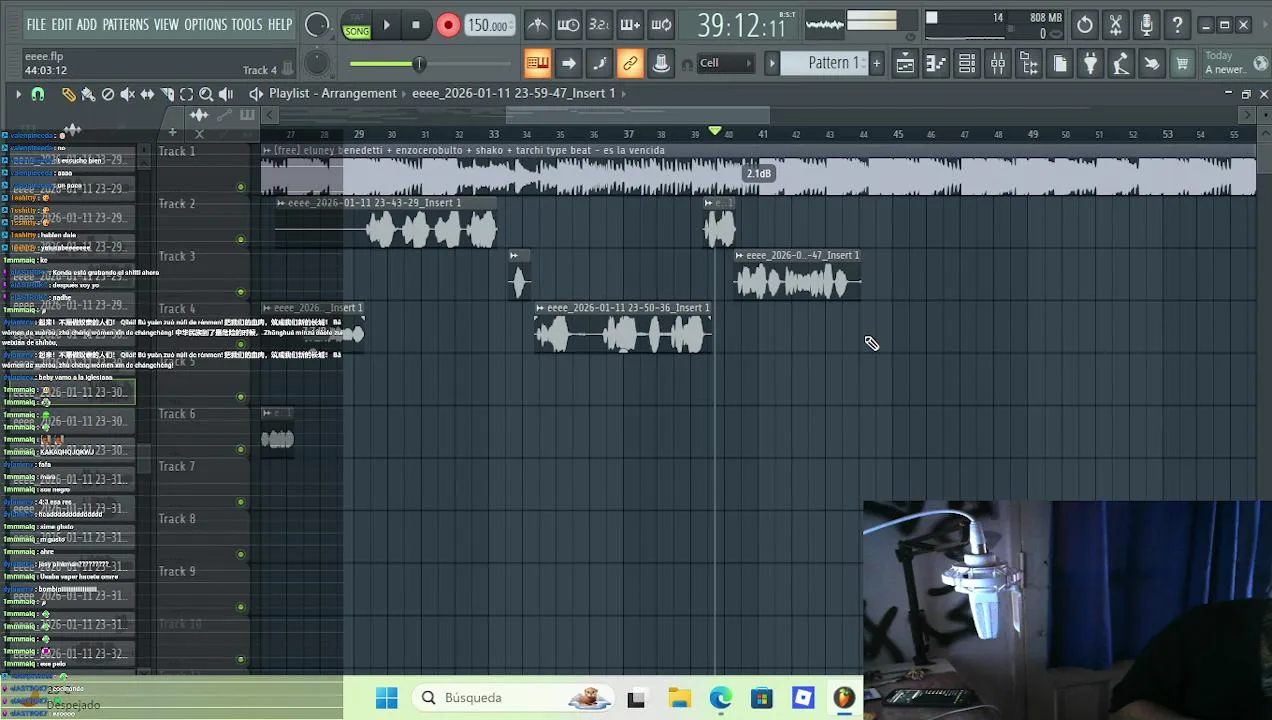Click the tempo tapper icon
This screenshot has height=720, width=1272.
click(1122, 64)
